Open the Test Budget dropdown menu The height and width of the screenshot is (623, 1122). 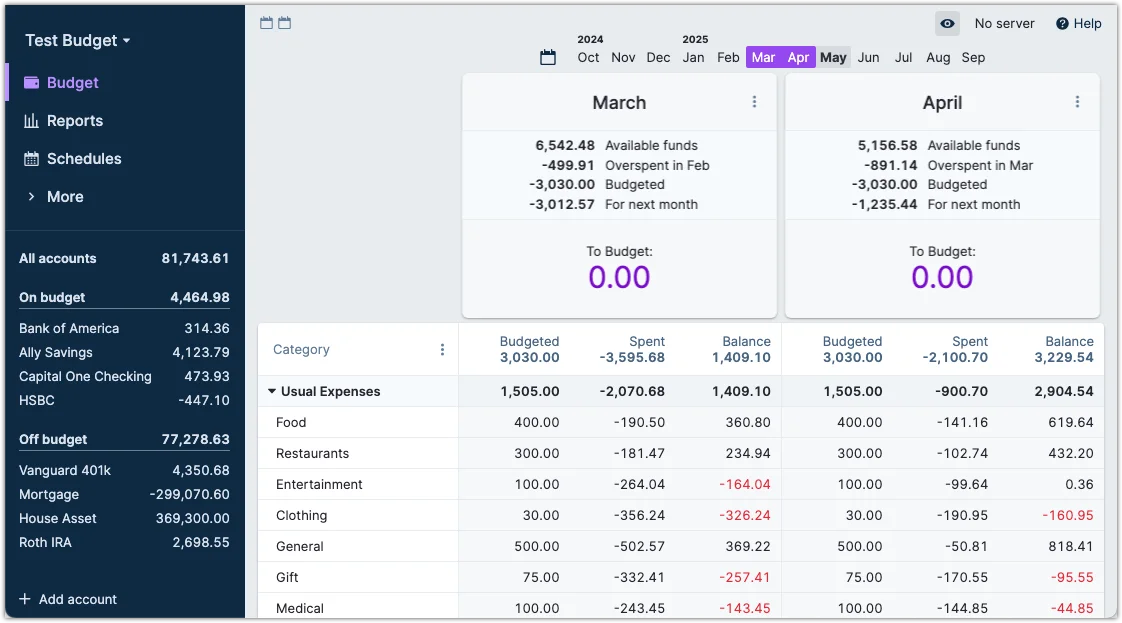click(x=78, y=41)
